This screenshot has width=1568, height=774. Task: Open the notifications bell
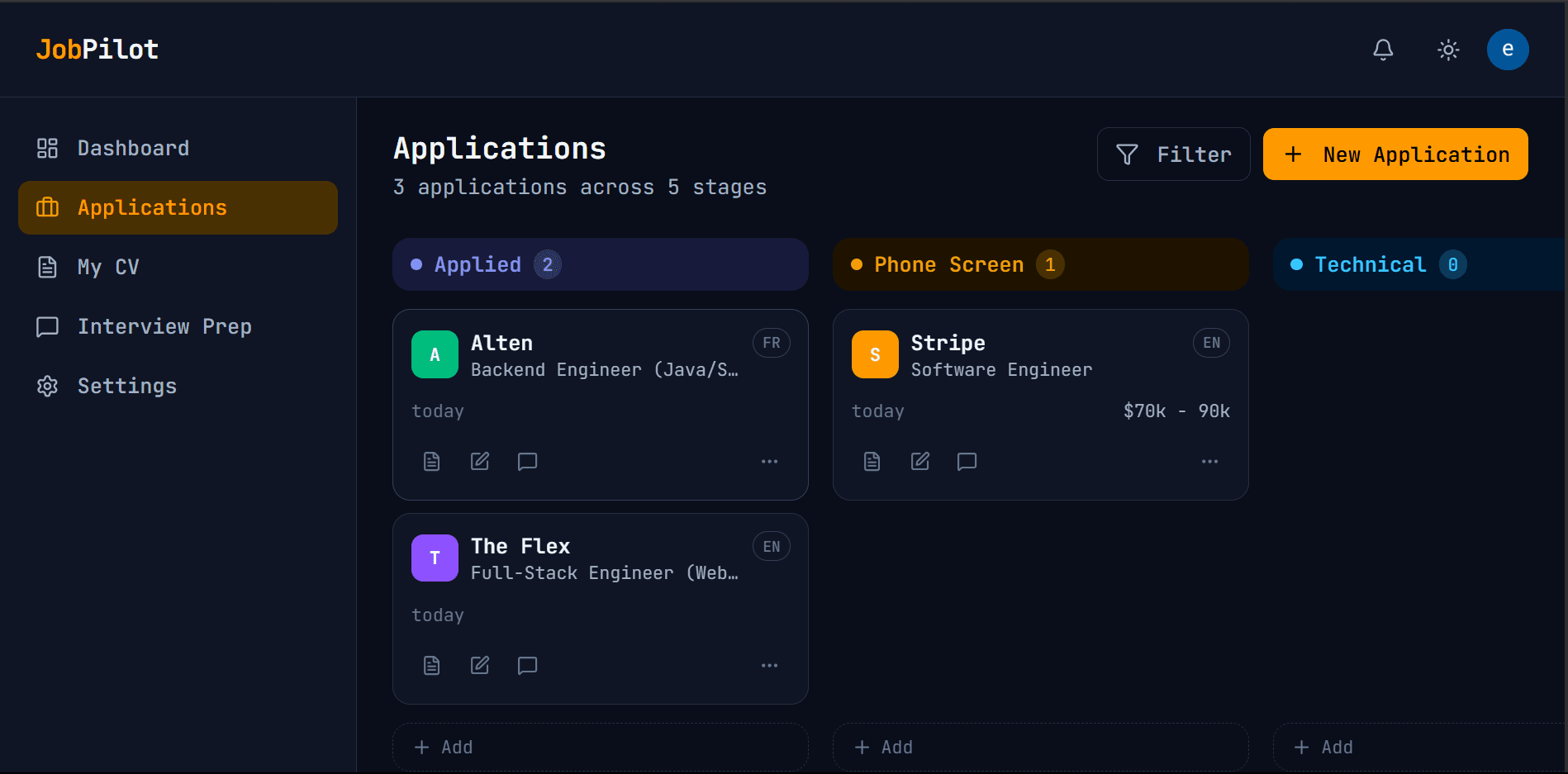1383,50
